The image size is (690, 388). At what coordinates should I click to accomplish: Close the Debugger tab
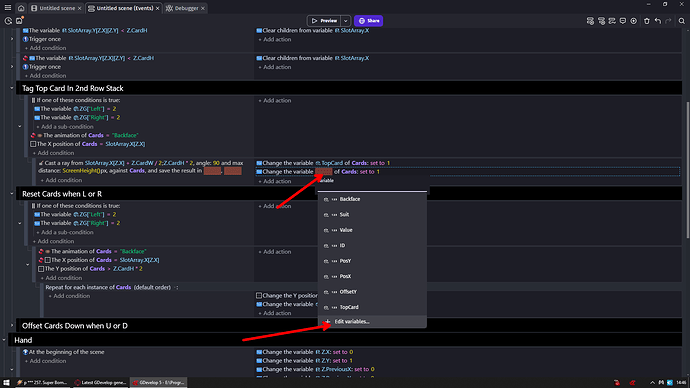pos(202,8)
